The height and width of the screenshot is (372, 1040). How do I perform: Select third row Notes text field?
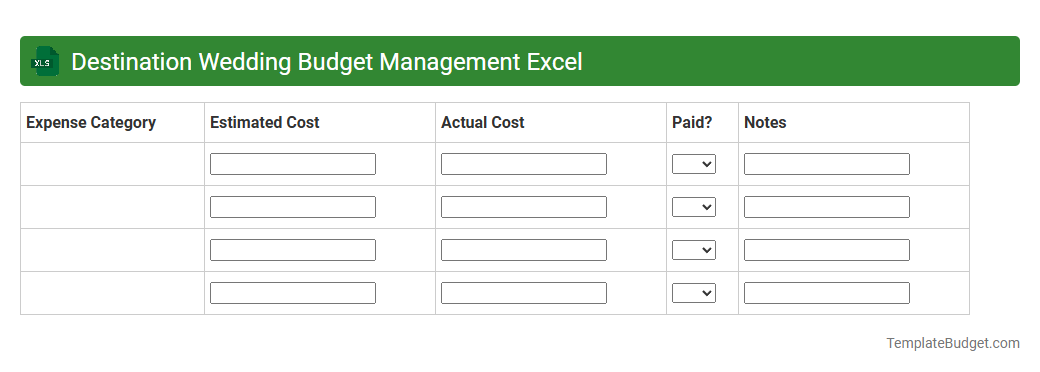tap(826, 250)
